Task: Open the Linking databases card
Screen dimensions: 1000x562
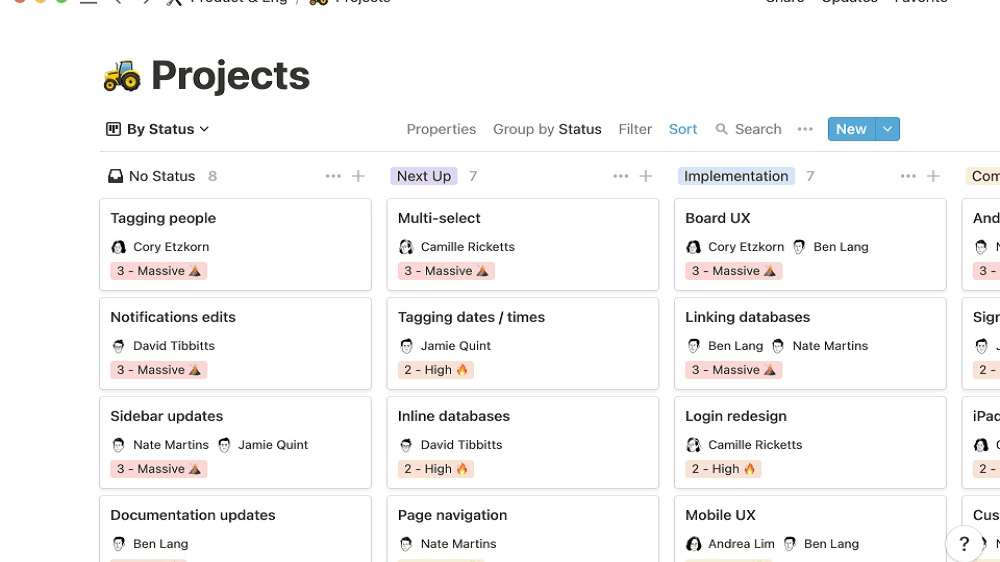Action: point(810,343)
